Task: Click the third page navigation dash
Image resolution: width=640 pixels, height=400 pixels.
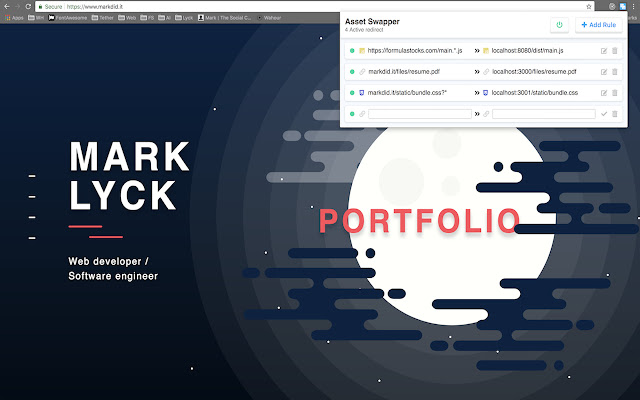Action: (x=32, y=217)
